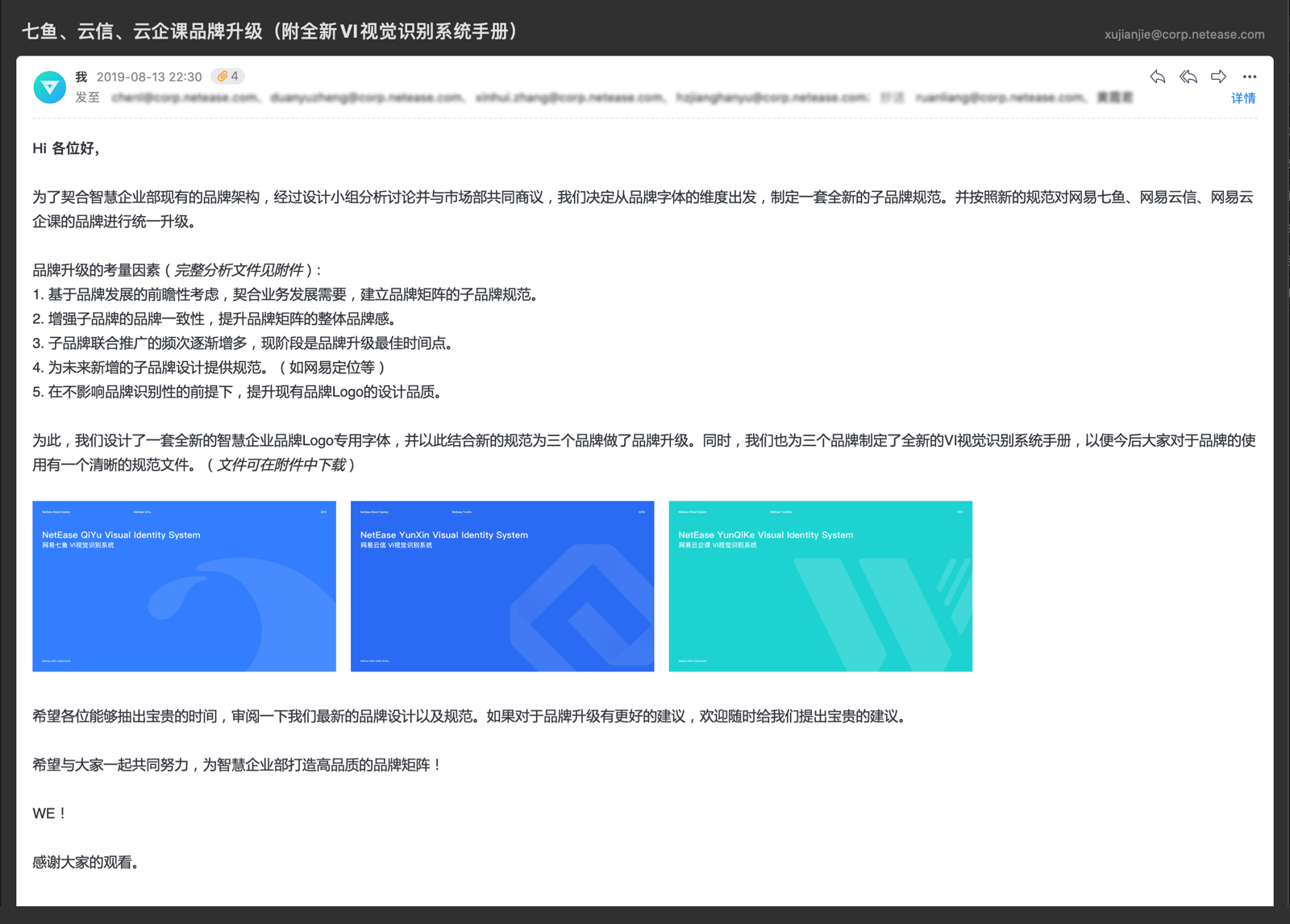Click the first blurred recipient address after 发至
This screenshot has height=924, width=1290.
185,98
